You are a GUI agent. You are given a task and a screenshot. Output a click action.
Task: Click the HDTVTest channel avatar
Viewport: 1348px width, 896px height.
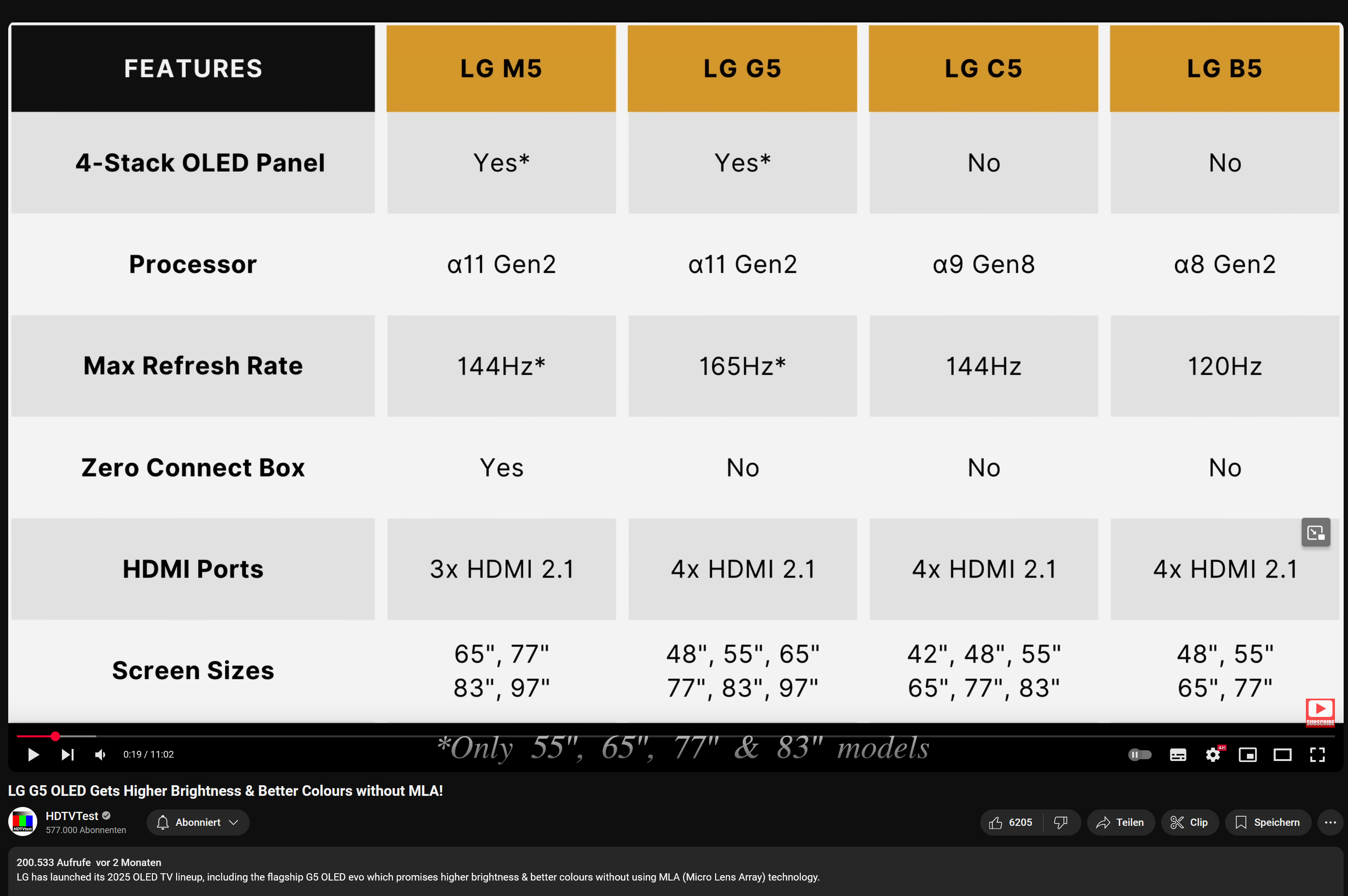(23, 821)
